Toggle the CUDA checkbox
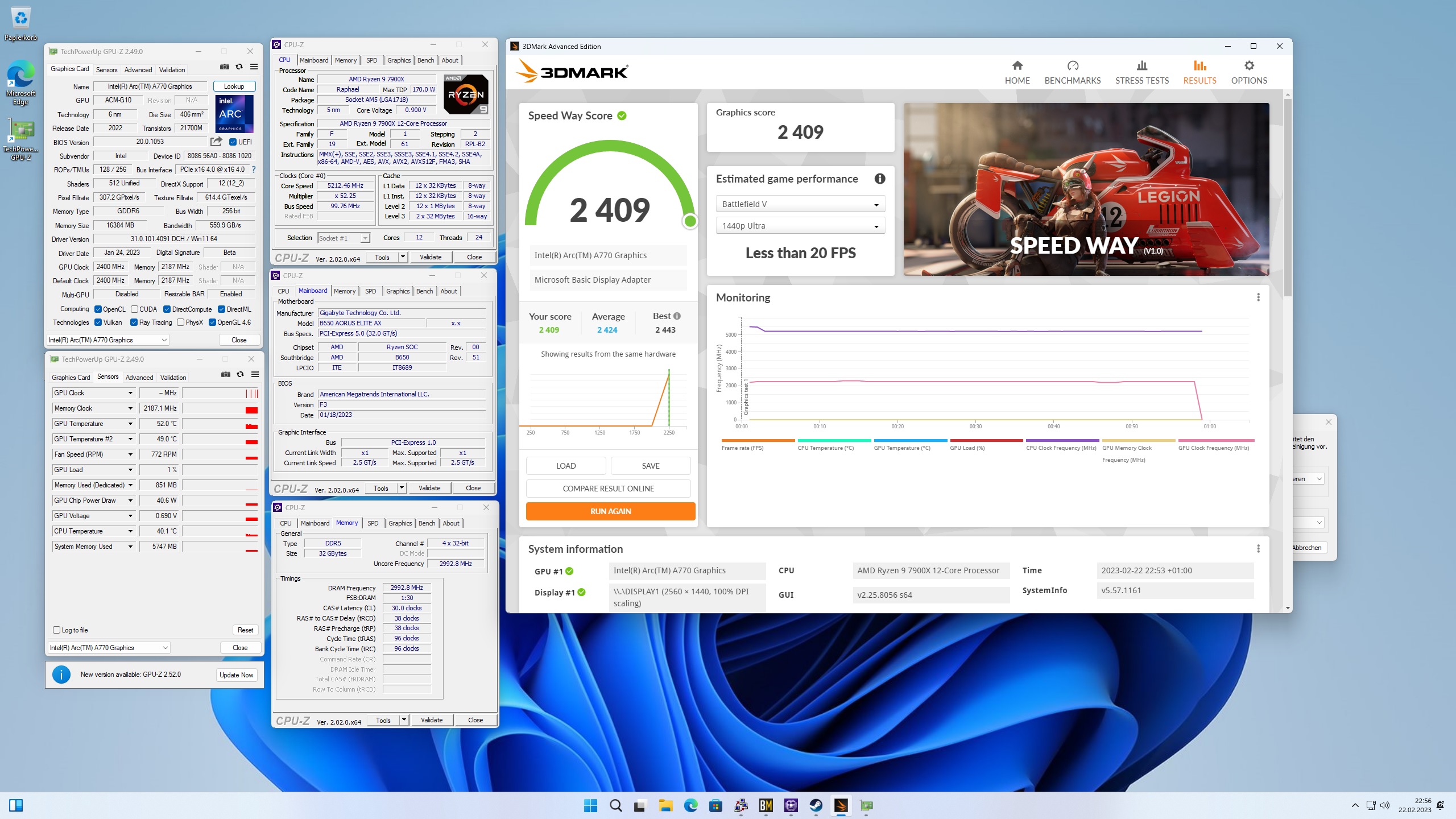This screenshot has height=819, width=1456. click(x=134, y=309)
